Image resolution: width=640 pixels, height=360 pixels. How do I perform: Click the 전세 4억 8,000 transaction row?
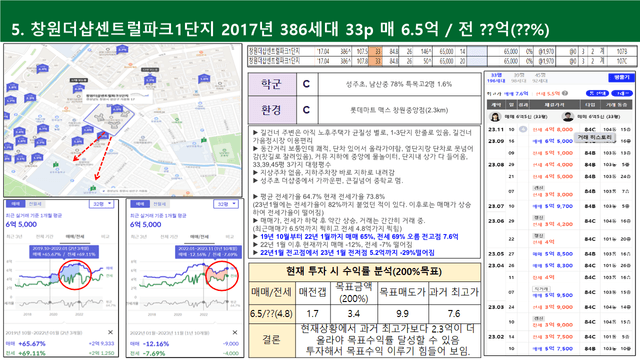tap(559, 129)
